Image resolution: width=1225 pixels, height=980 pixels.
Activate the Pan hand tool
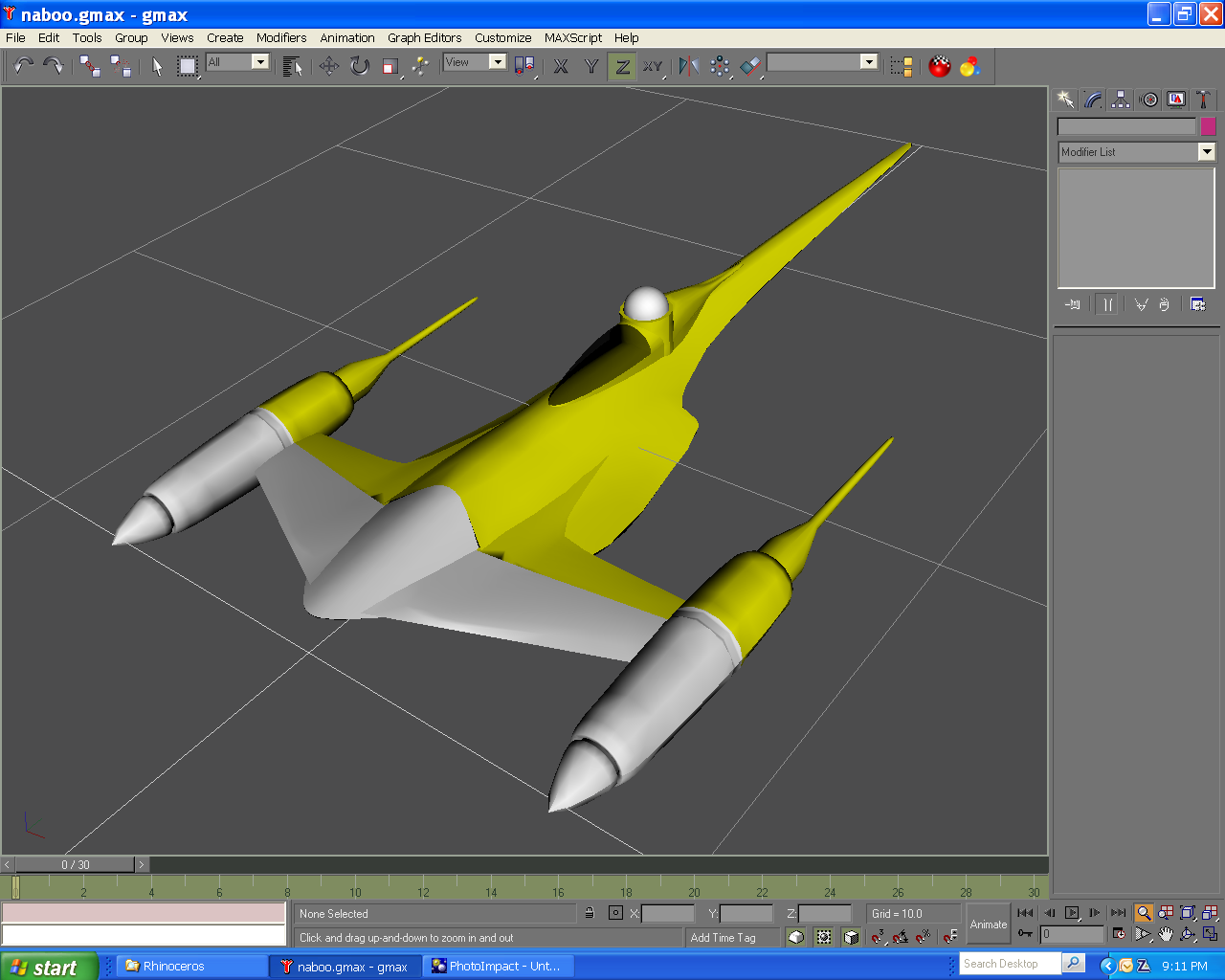pos(1165,934)
